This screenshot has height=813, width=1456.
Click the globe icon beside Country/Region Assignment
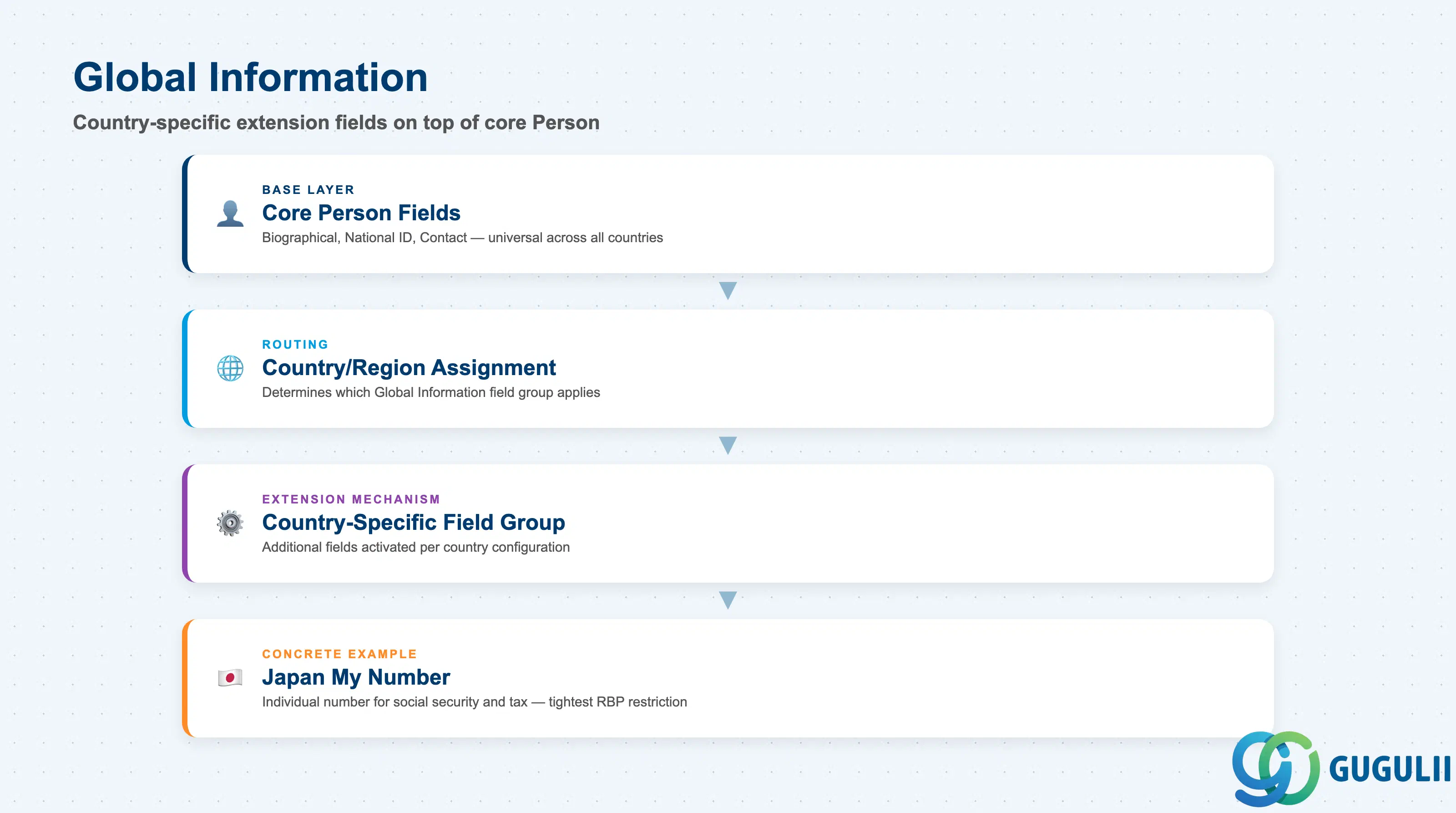coord(230,368)
